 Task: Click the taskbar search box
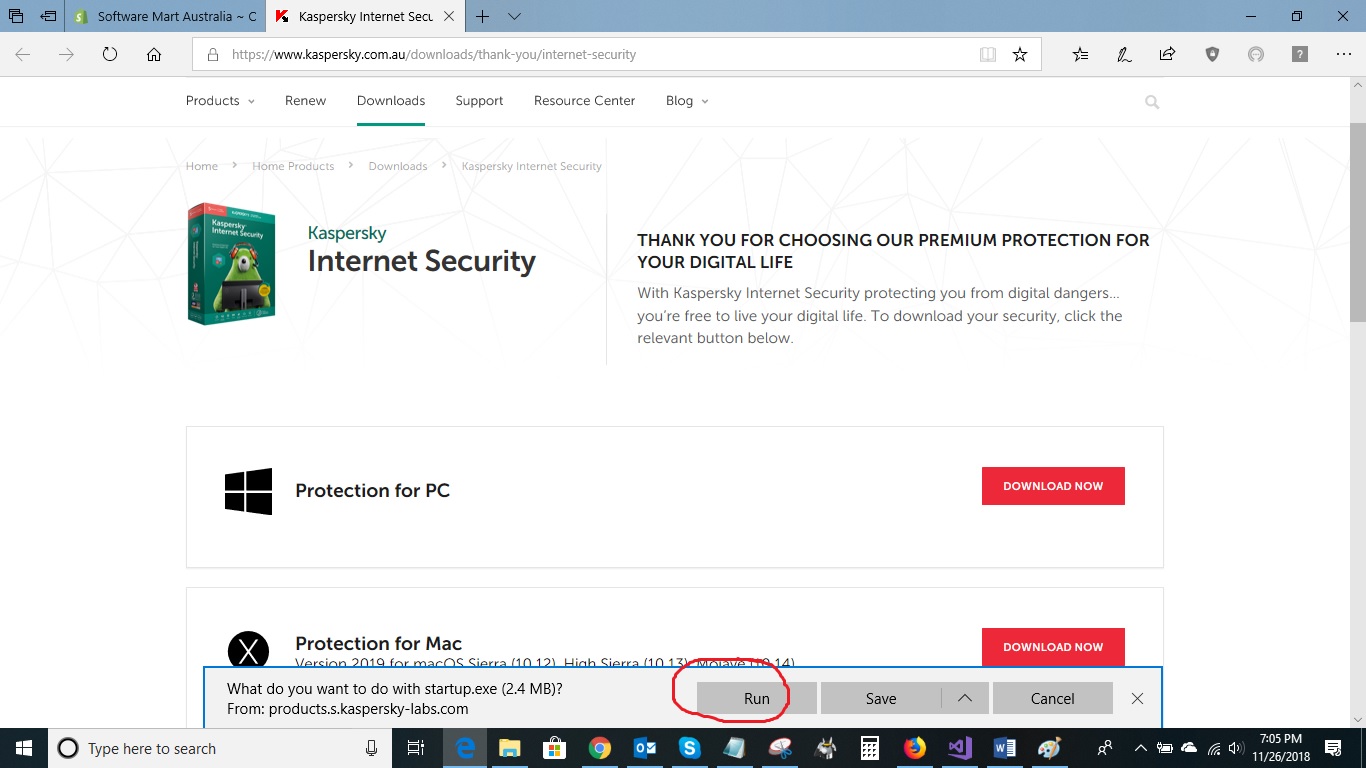pyautogui.click(x=222, y=748)
